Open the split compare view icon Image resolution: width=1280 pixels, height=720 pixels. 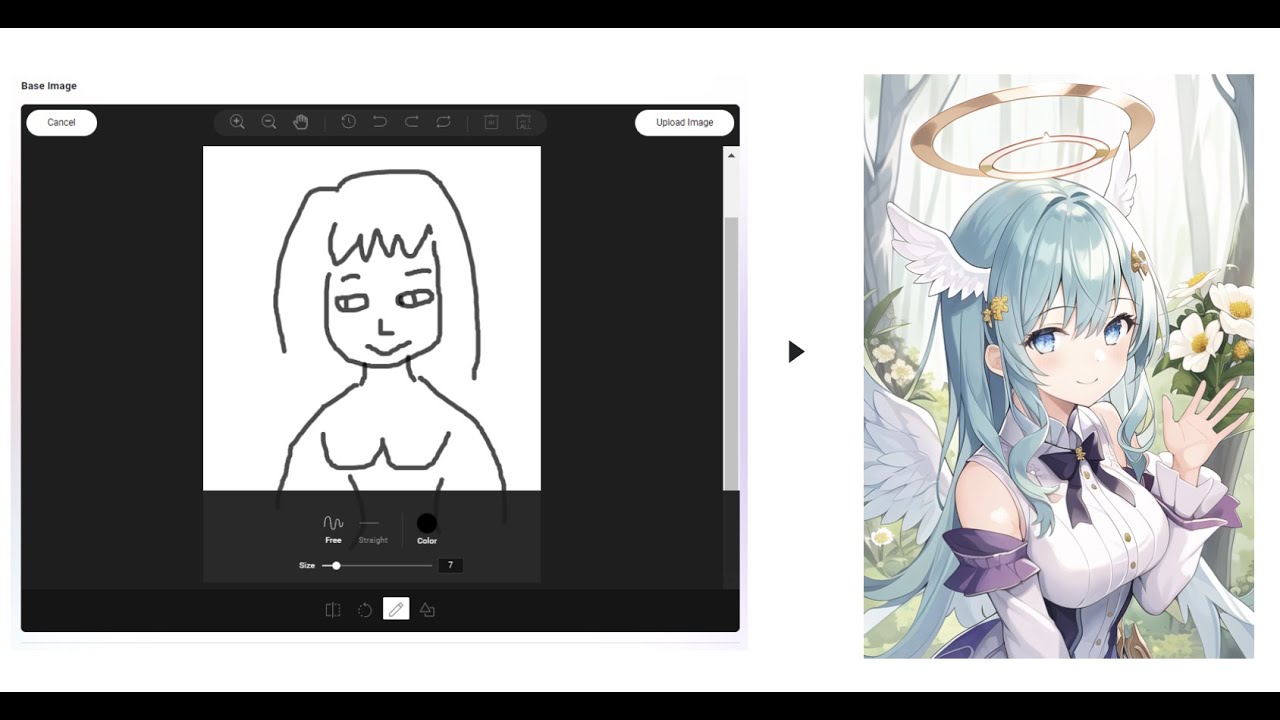pyautogui.click(x=333, y=609)
